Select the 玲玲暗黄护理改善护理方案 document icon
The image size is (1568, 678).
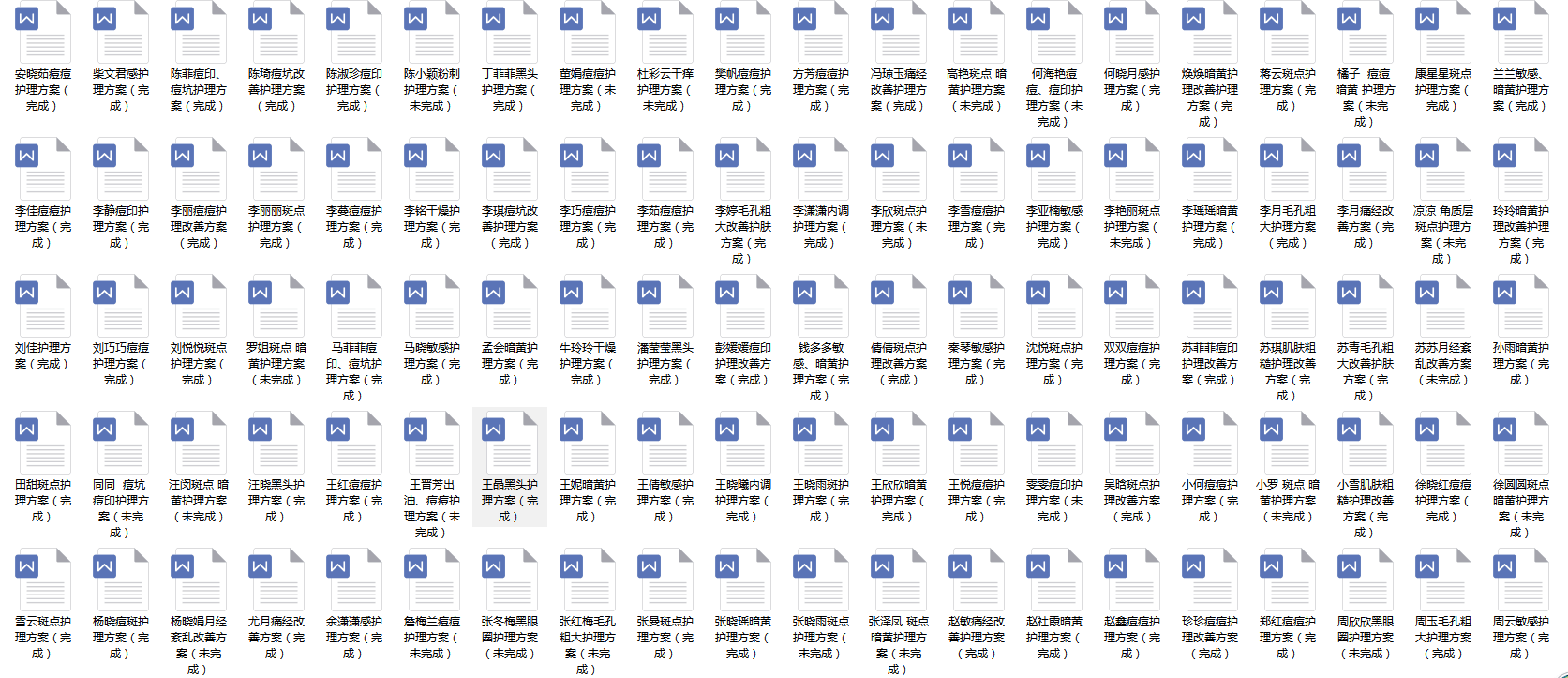click(x=1520, y=169)
